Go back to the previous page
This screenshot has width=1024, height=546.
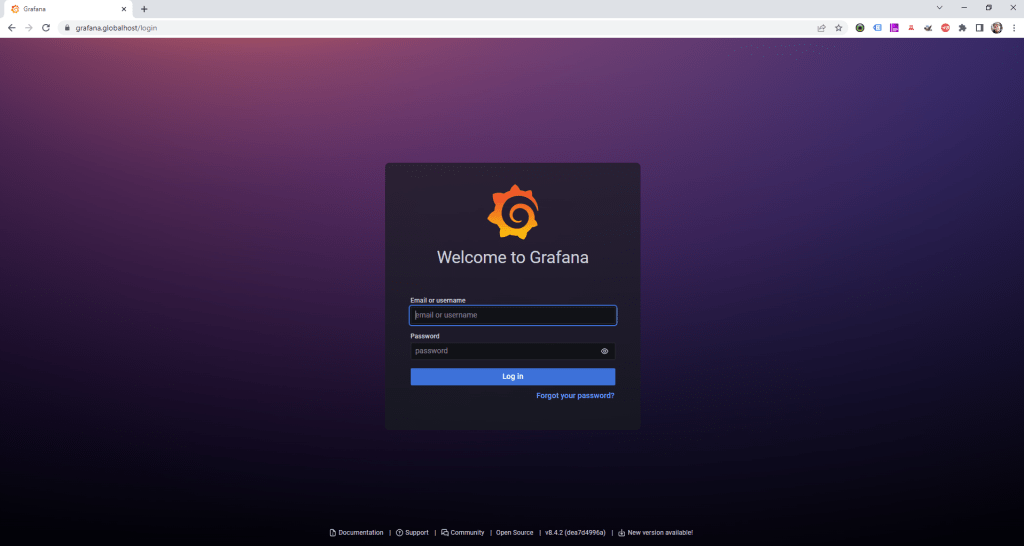(x=12, y=28)
